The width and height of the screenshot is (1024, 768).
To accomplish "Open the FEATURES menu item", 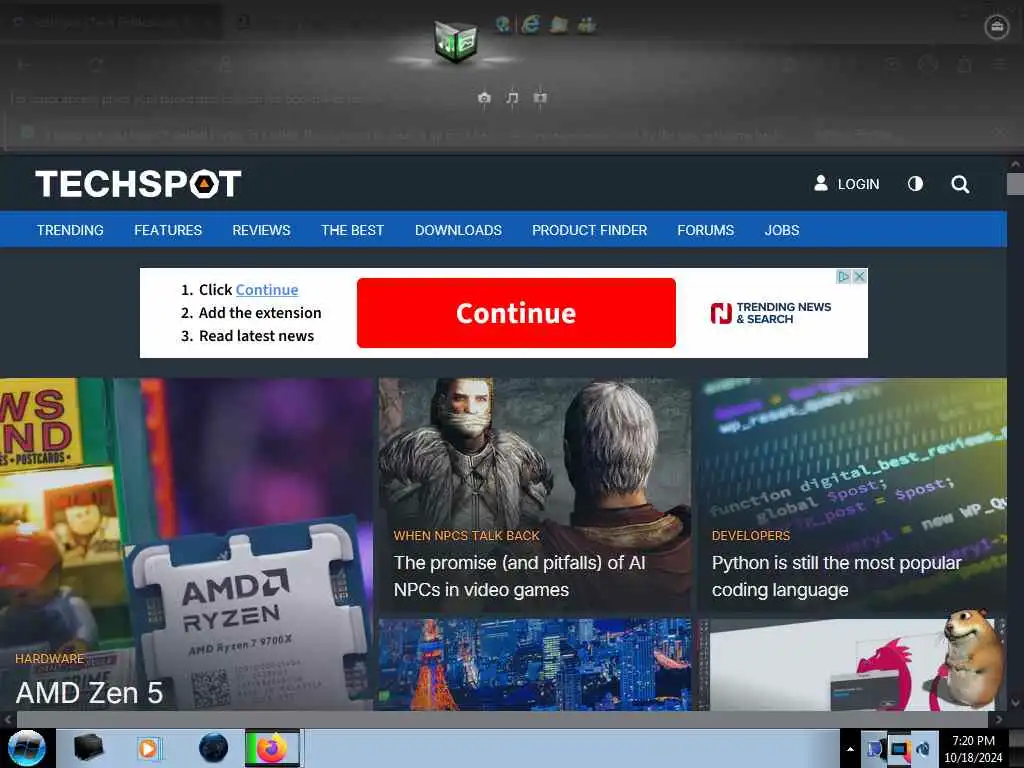I will pyautogui.click(x=168, y=230).
